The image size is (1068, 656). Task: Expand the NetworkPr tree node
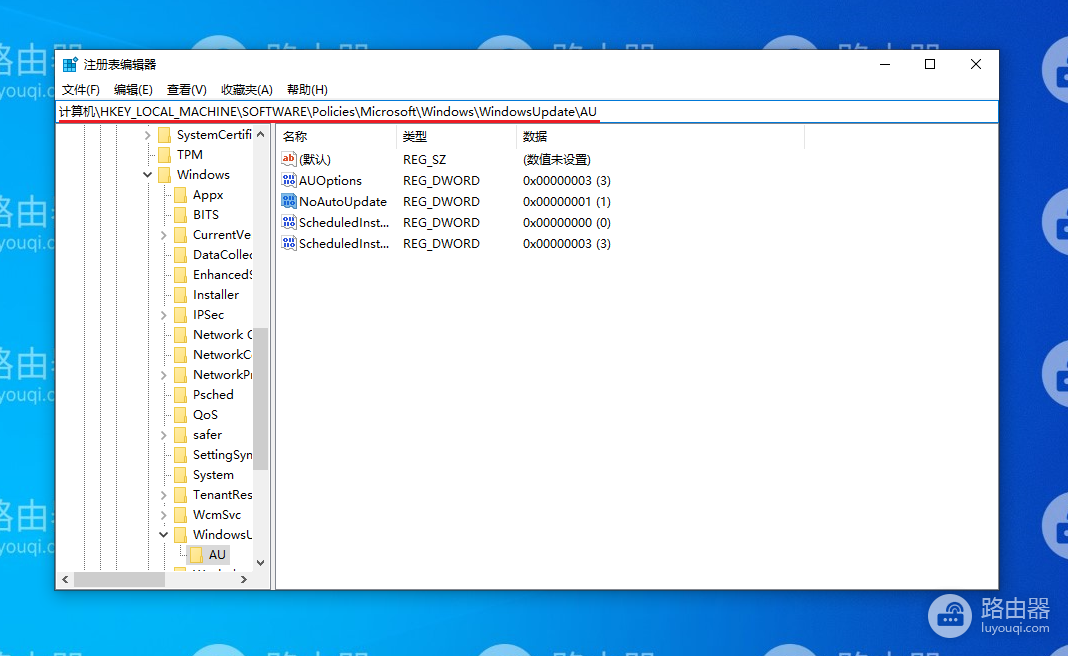click(x=163, y=375)
